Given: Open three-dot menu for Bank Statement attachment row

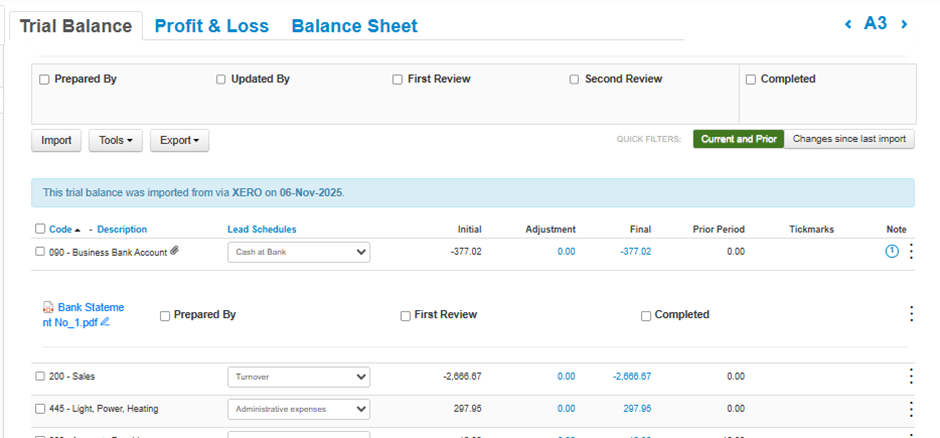Looking at the screenshot, I should click(911, 314).
